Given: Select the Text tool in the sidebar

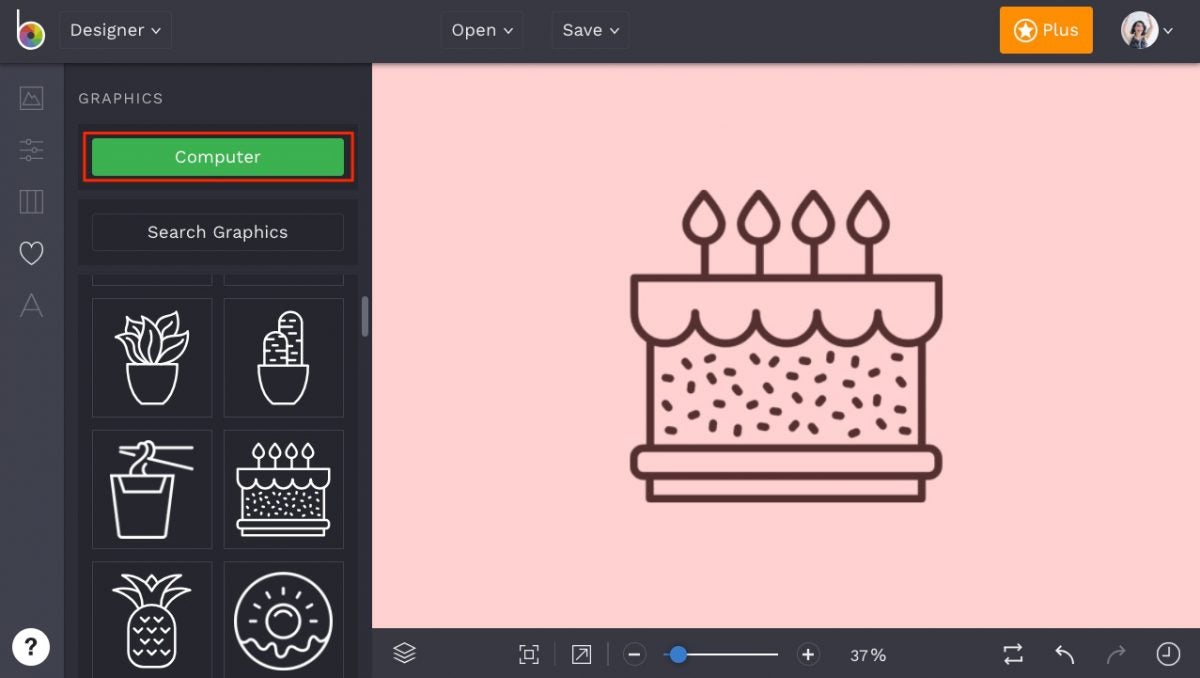Looking at the screenshot, I should point(30,306).
